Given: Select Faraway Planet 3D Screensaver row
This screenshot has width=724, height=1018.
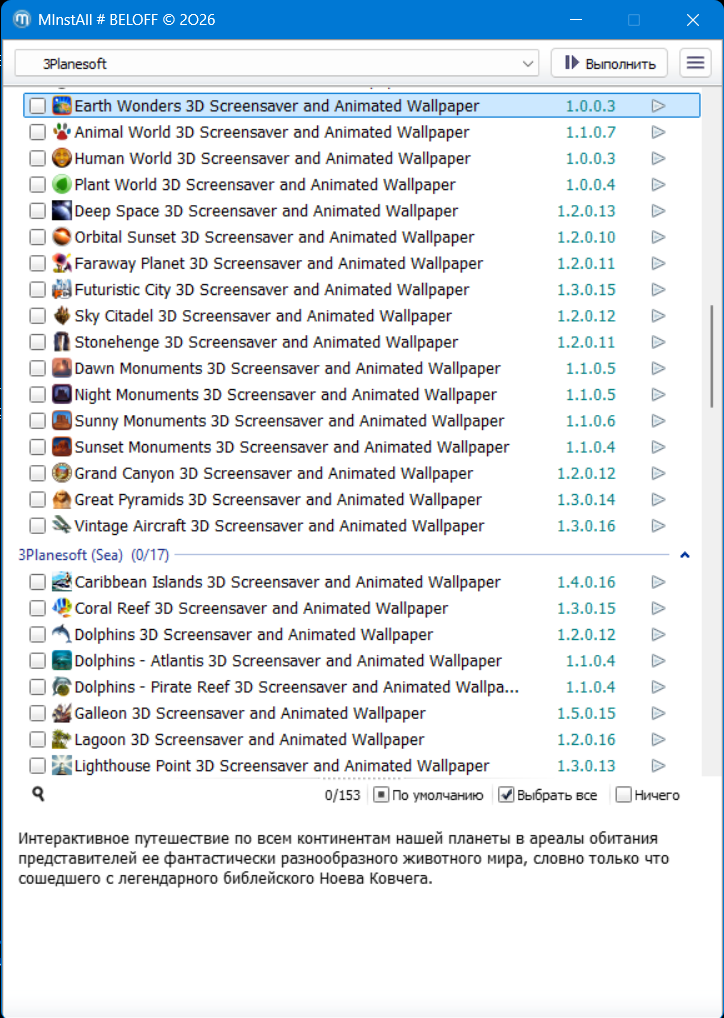Looking at the screenshot, I should (x=362, y=264).
